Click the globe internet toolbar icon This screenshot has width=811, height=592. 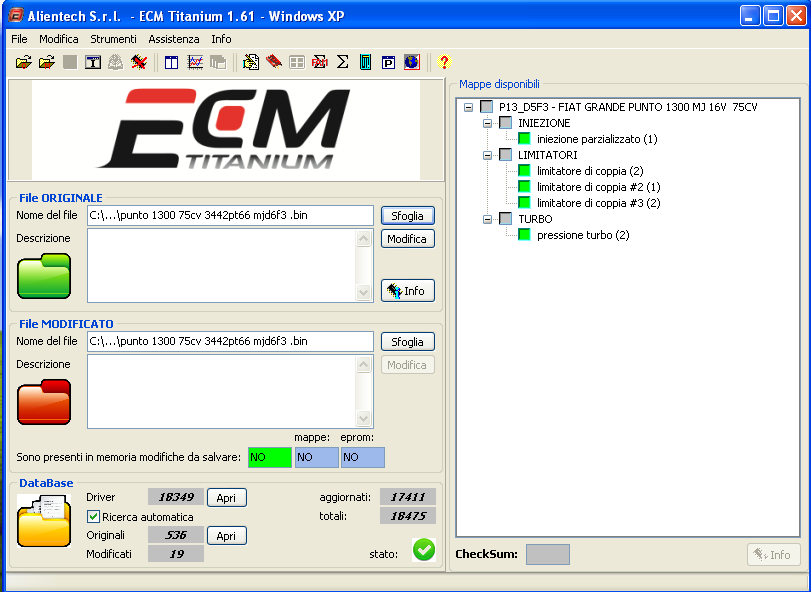click(x=412, y=63)
